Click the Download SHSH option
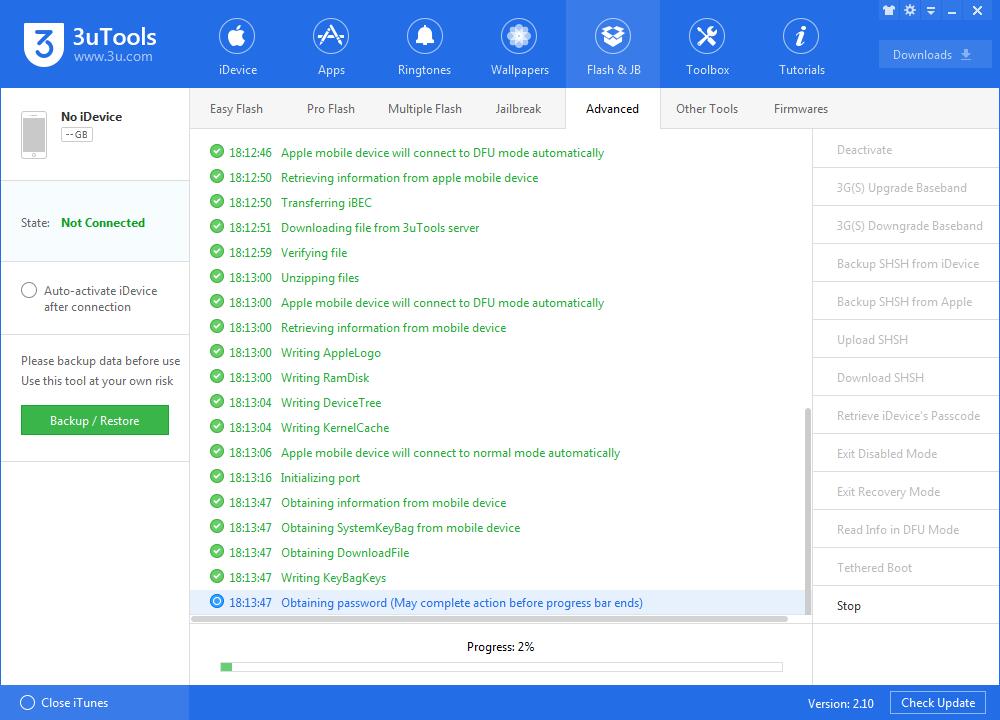 pos(906,378)
